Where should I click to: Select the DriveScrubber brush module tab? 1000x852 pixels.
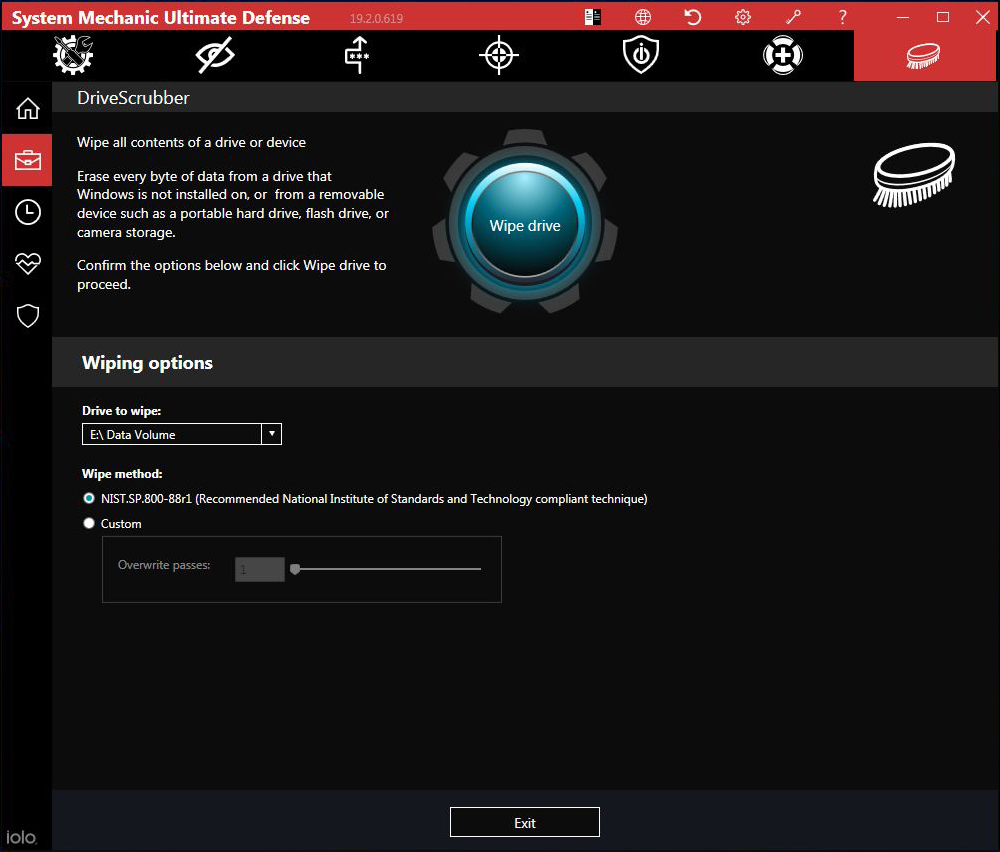(x=924, y=55)
